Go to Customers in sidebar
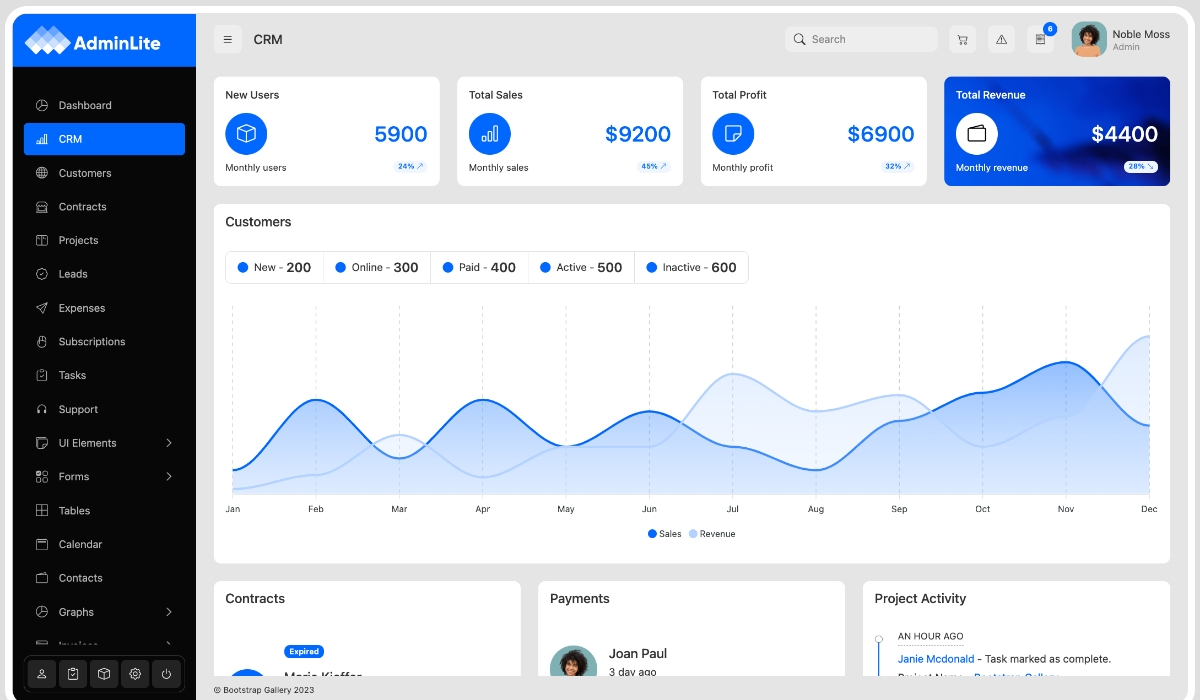 click(x=104, y=173)
